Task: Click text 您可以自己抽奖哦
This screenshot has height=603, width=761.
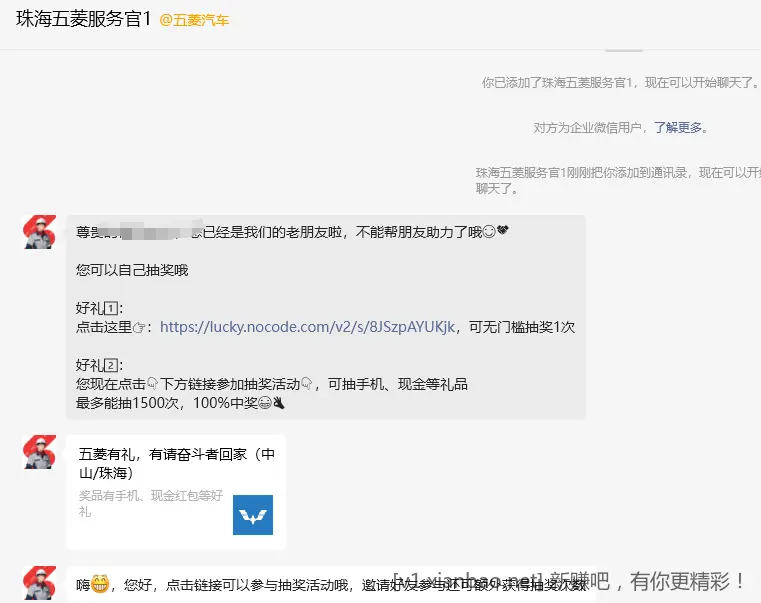Action: click(x=132, y=270)
